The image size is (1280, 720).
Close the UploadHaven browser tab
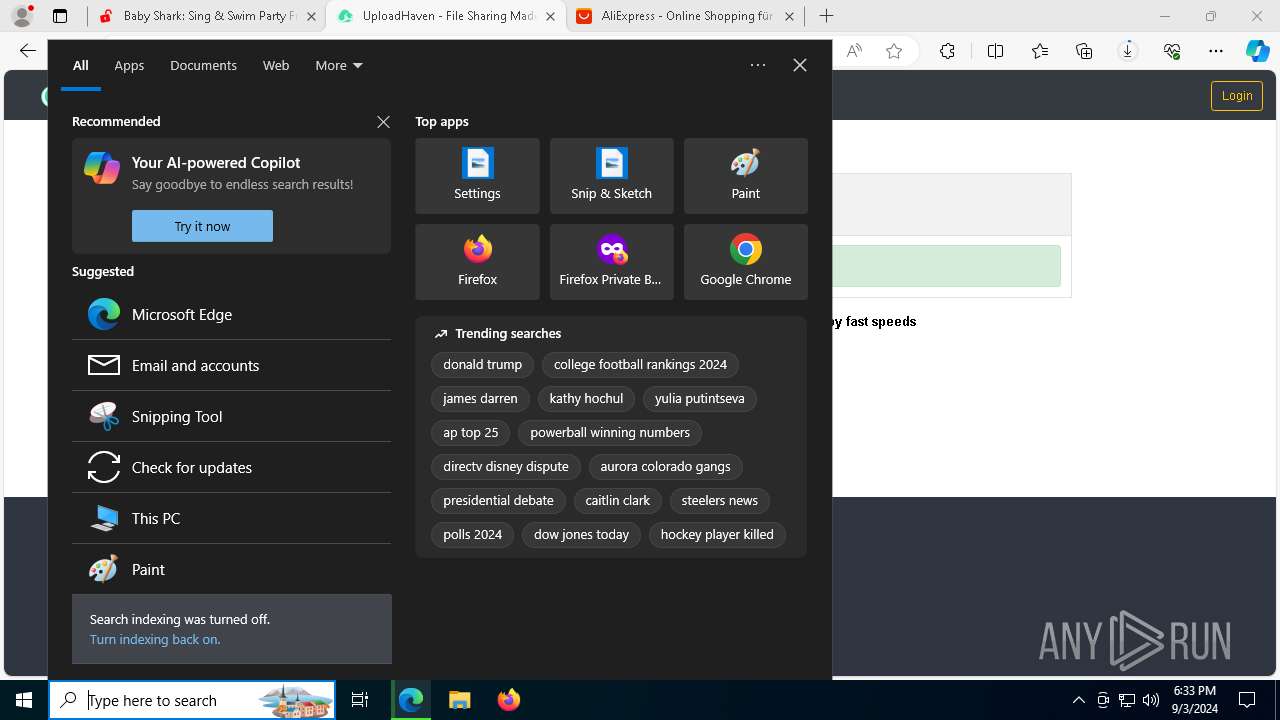(x=550, y=16)
